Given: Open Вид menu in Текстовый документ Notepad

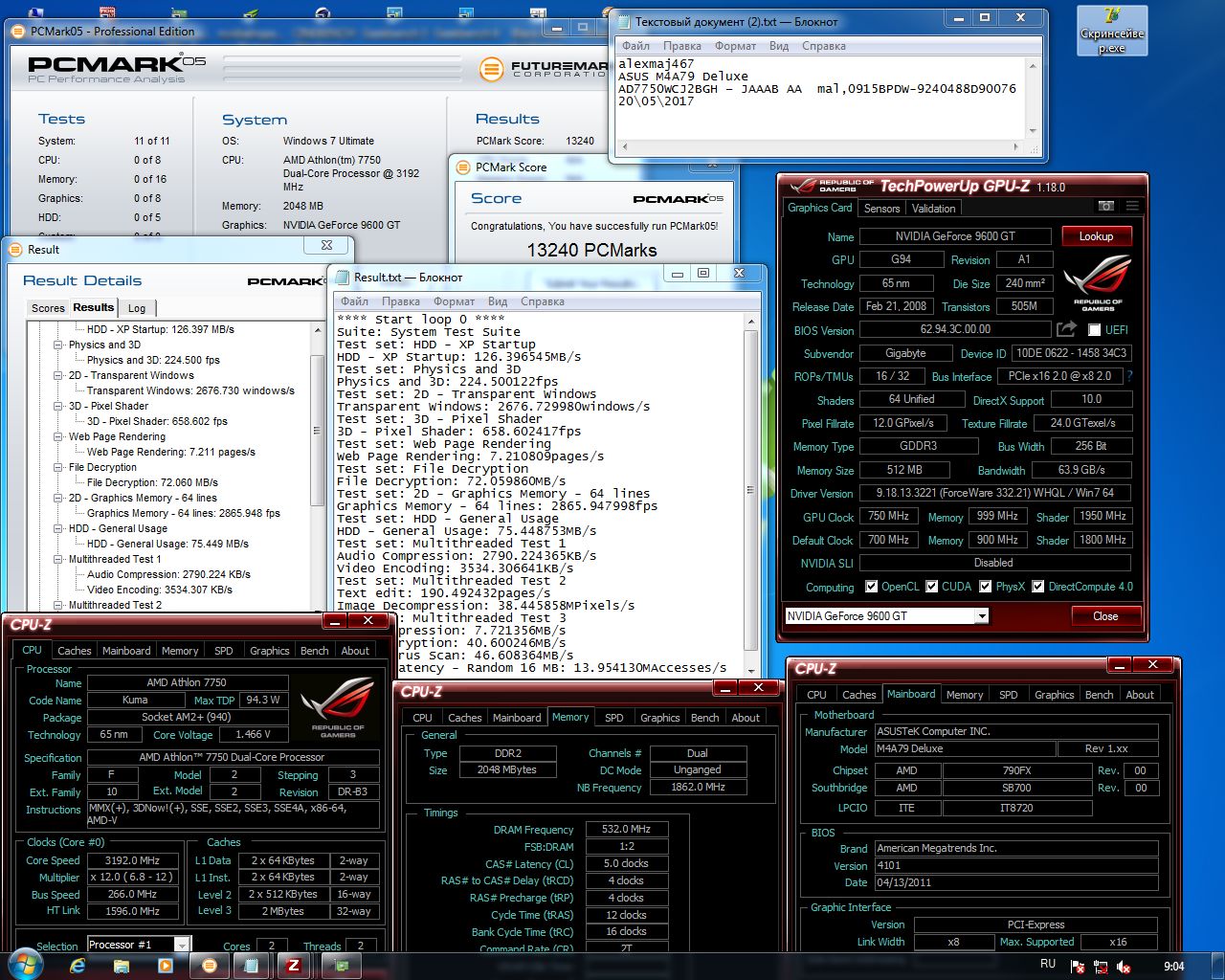Looking at the screenshot, I should [x=779, y=46].
